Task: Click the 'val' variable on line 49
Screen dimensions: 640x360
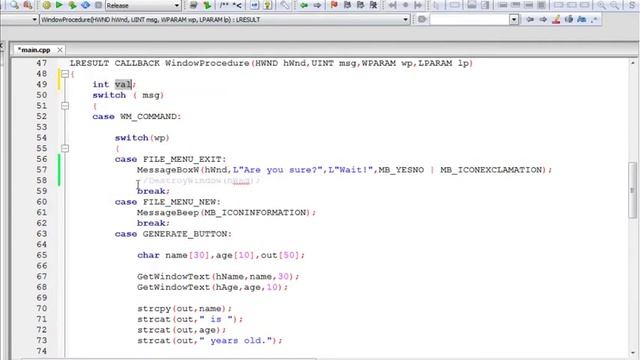Action: point(123,84)
